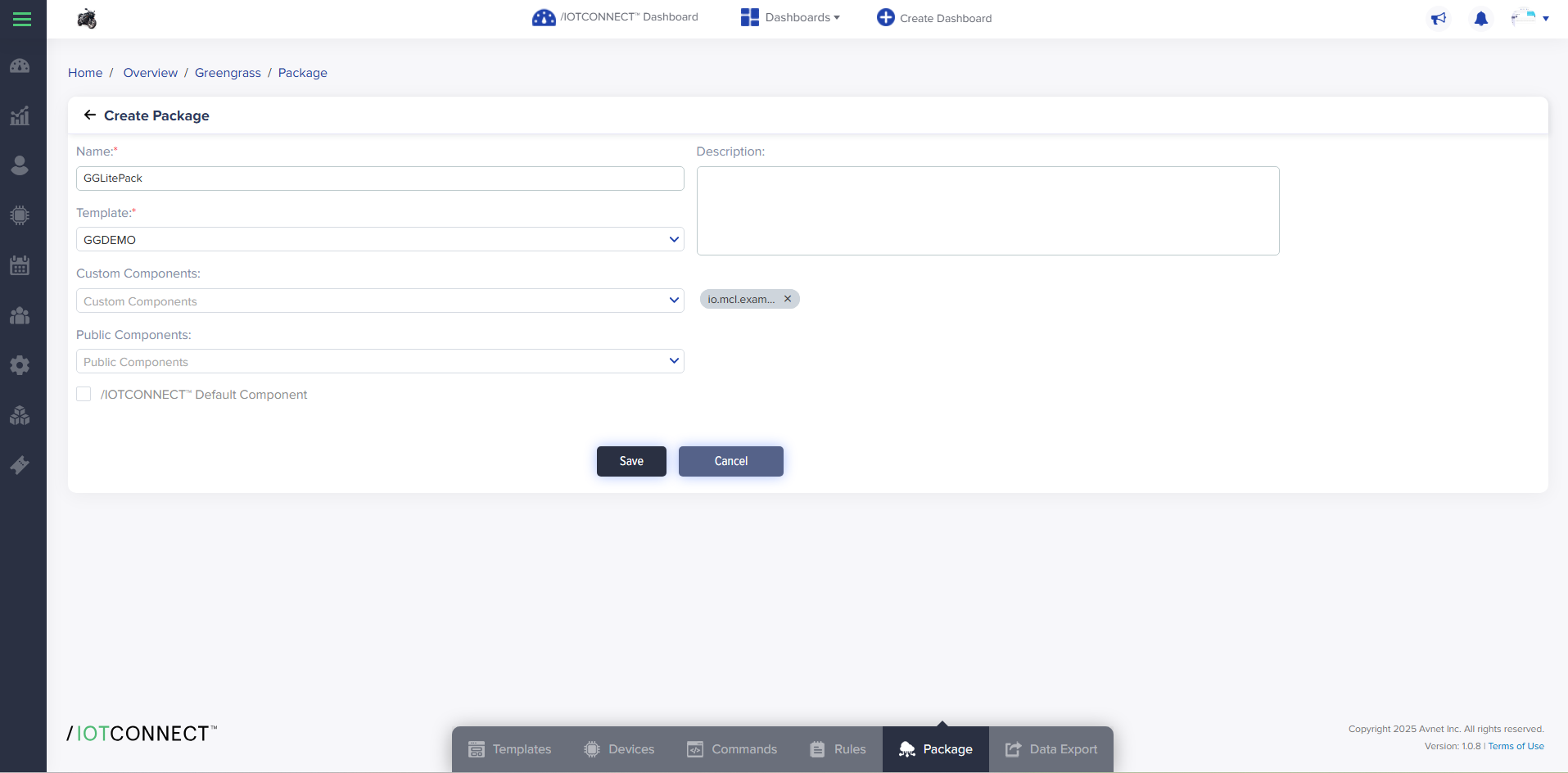
Task: Expand the Public Components dropdown
Action: pos(380,361)
